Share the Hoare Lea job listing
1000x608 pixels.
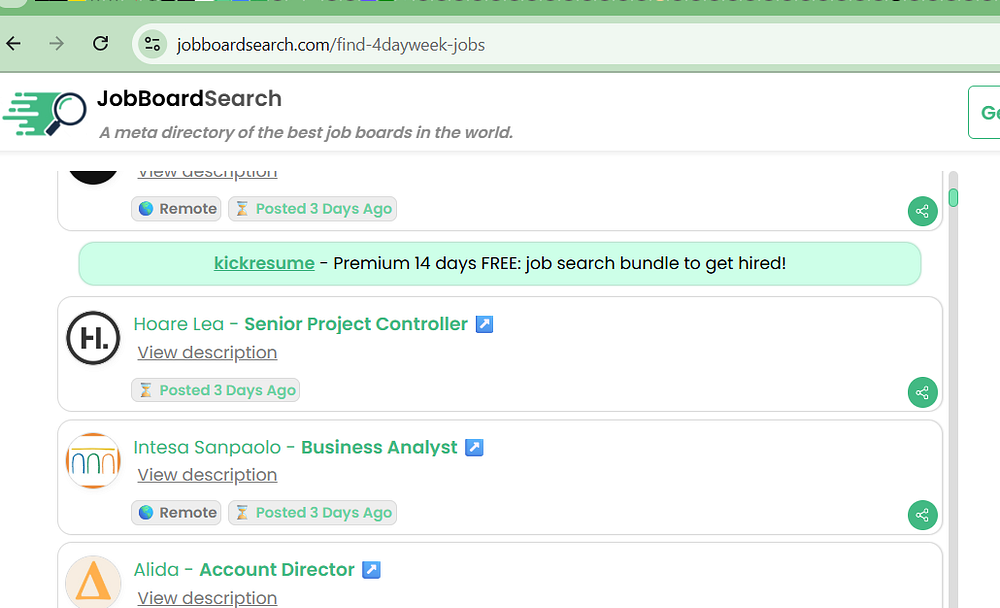tap(922, 392)
